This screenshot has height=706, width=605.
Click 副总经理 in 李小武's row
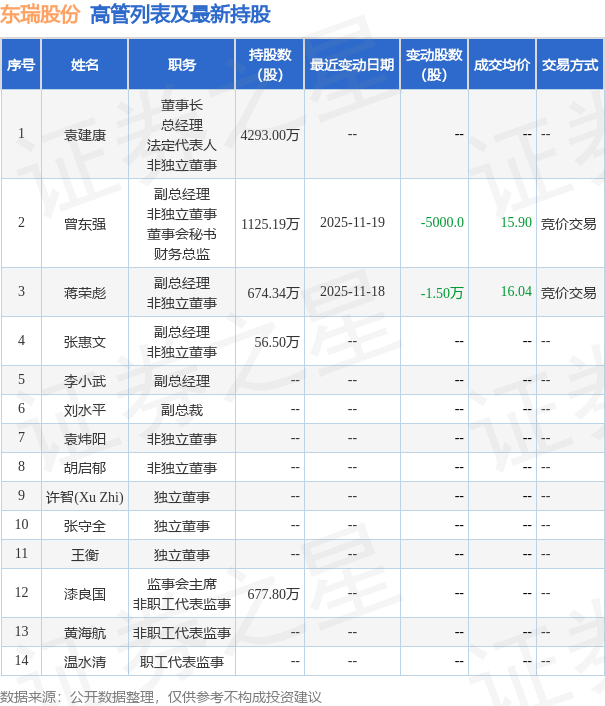(182, 381)
